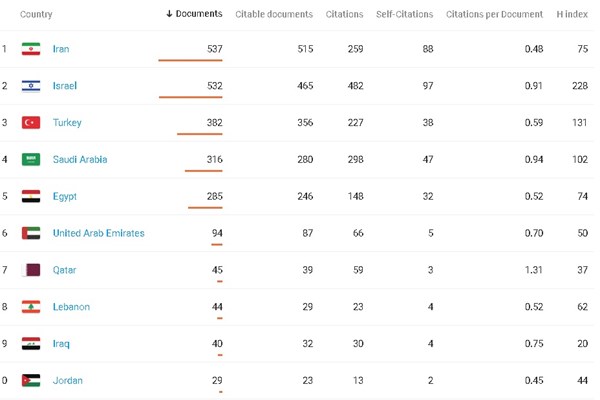
Task: Click the United Arab Emirates flag icon
Action: tap(31, 233)
